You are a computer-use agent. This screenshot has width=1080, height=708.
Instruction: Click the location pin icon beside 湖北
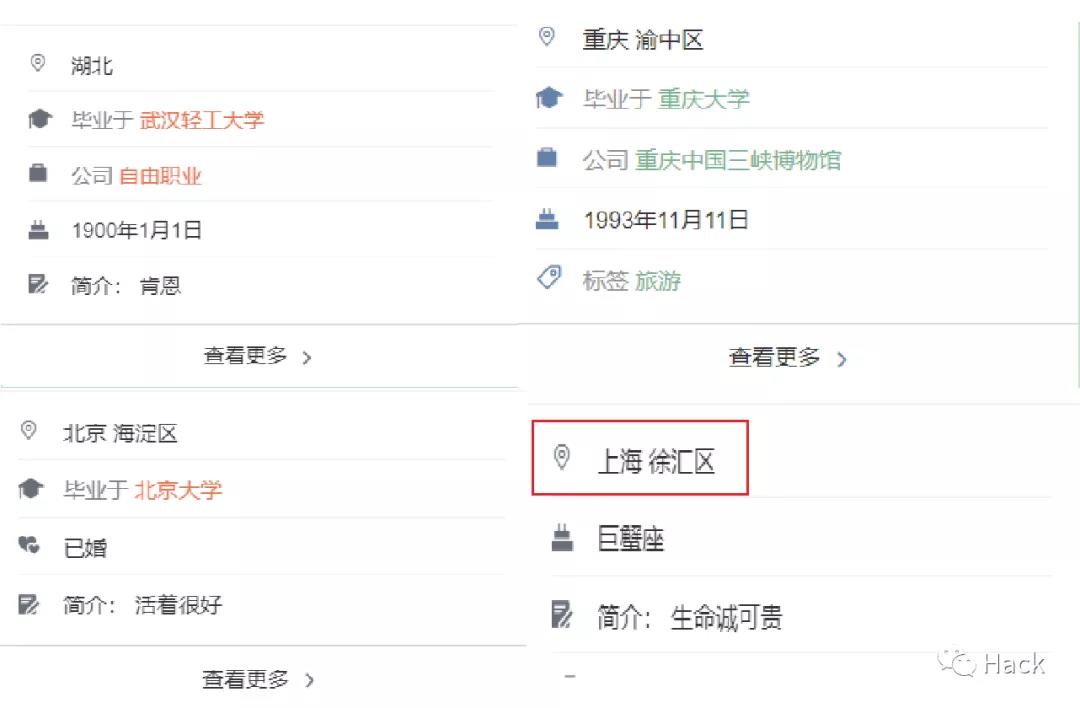(x=38, y=64)
